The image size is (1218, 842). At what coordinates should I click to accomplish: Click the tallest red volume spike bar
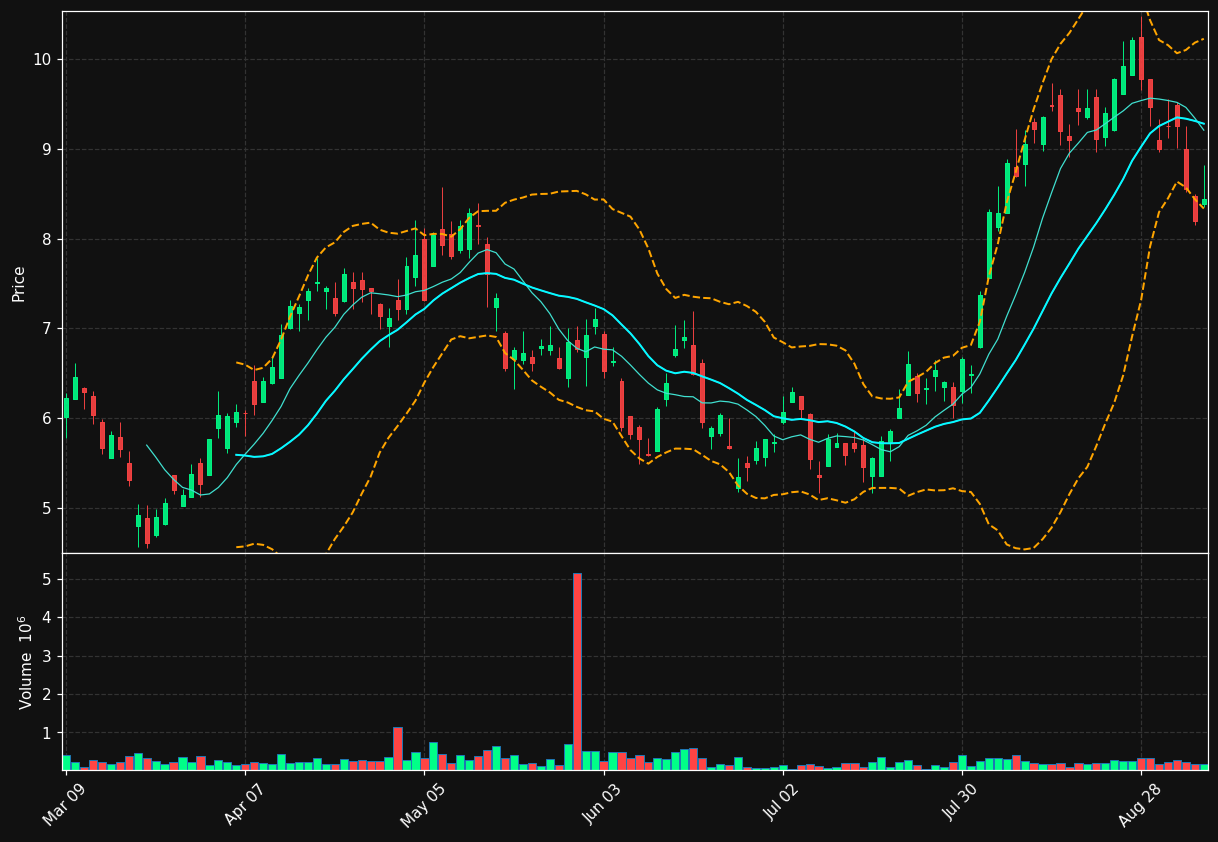click(577, 671)
